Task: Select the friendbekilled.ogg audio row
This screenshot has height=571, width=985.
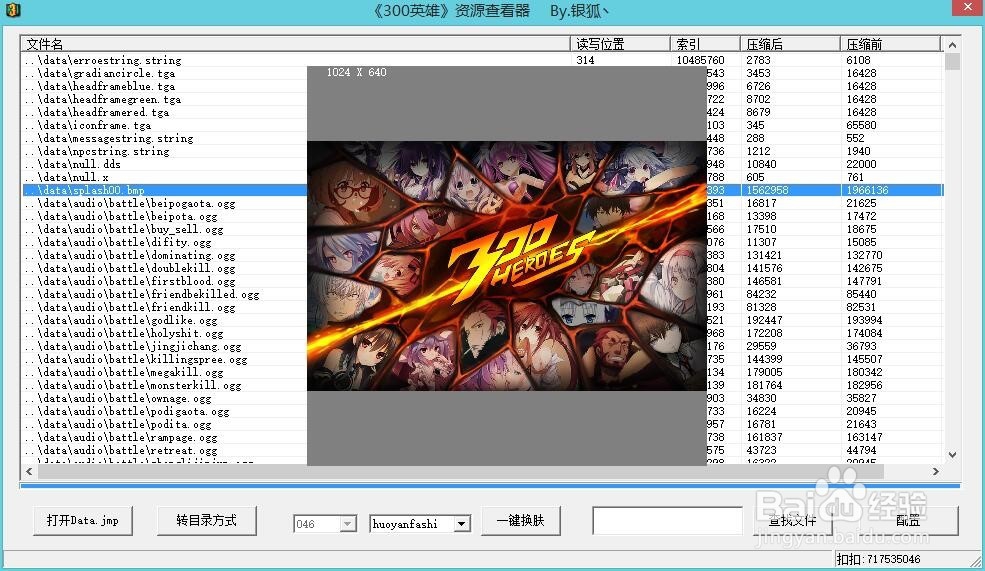Action: point(482,295)
